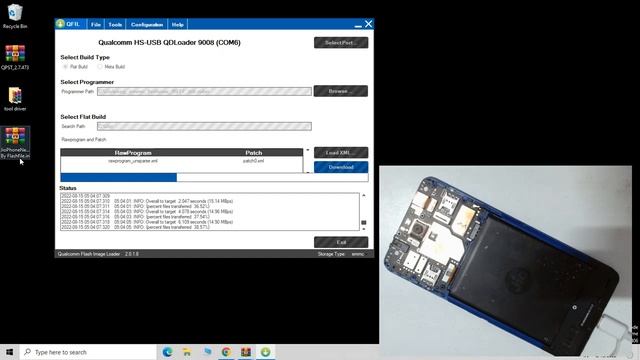Switch to Google Chrome on the taskbar
The width and height of the screenshot is (640, 360).
(x=226, y=352)
